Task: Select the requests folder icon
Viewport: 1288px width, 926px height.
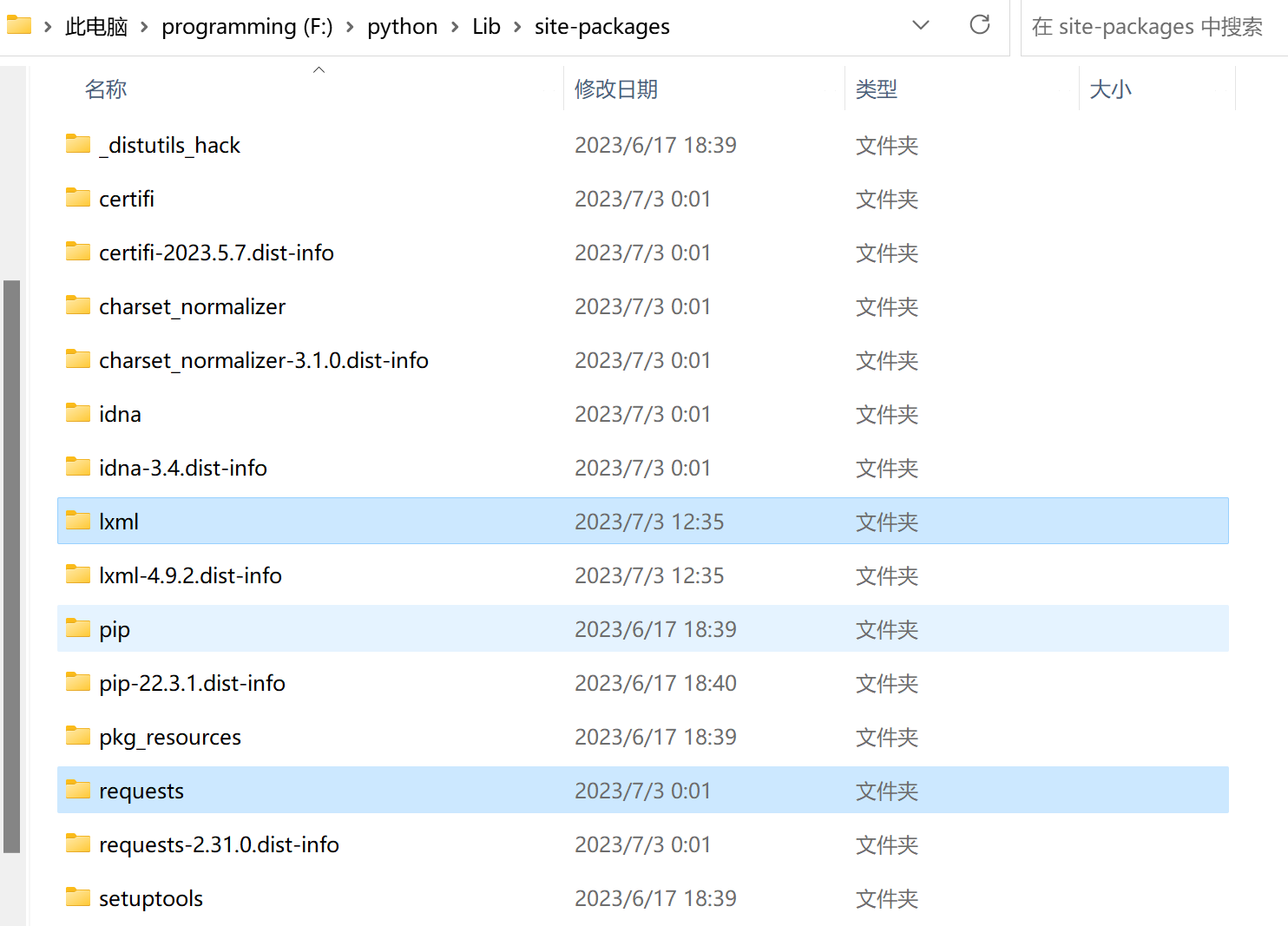Action: pos(78,790)
